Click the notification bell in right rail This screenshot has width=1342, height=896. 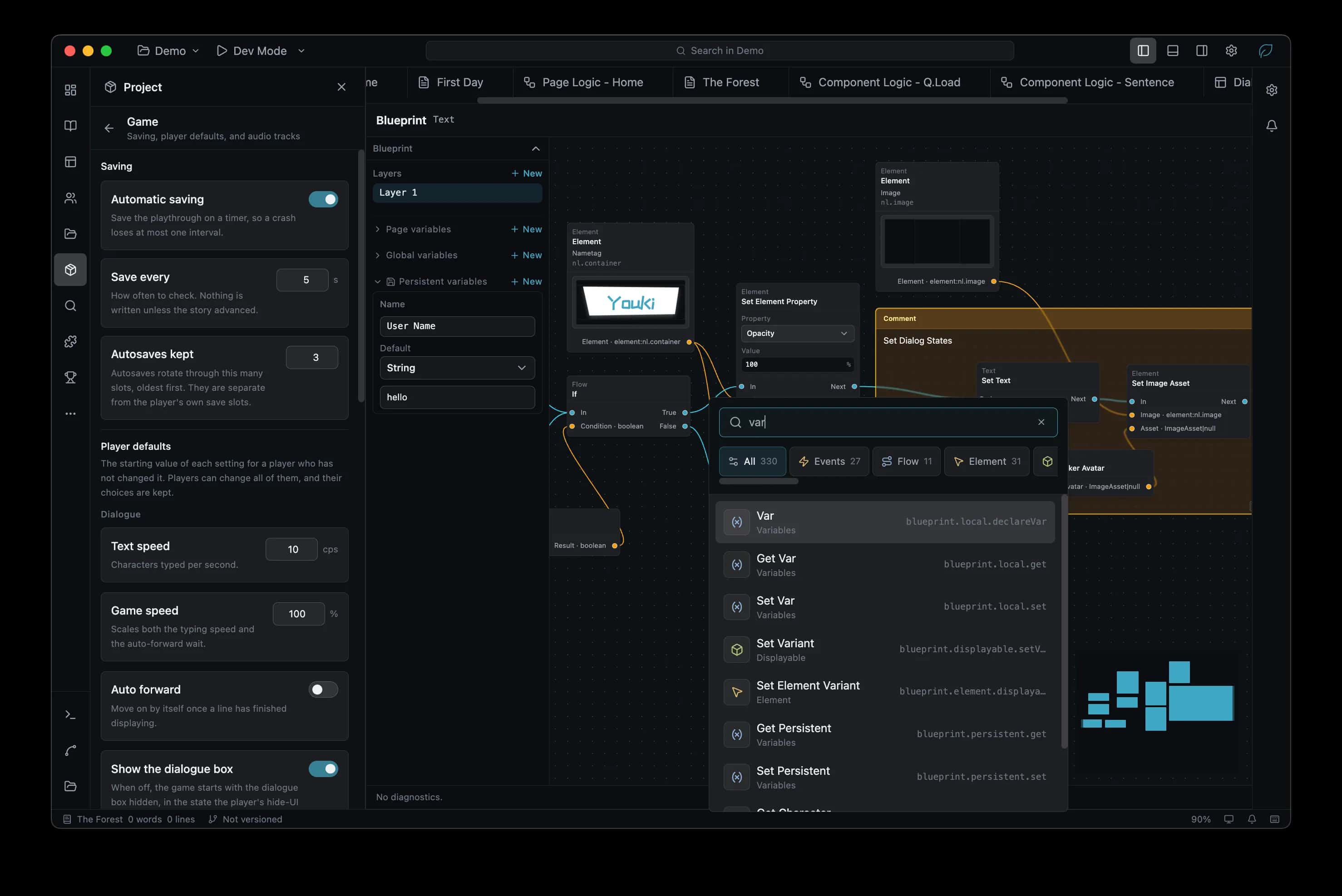(1271, 126)
